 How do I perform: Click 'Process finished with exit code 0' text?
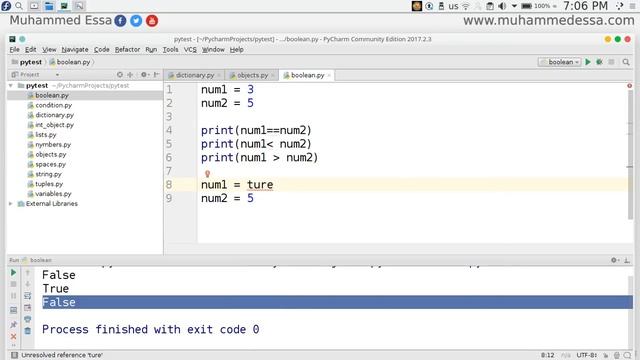click(x=151, y=329)
